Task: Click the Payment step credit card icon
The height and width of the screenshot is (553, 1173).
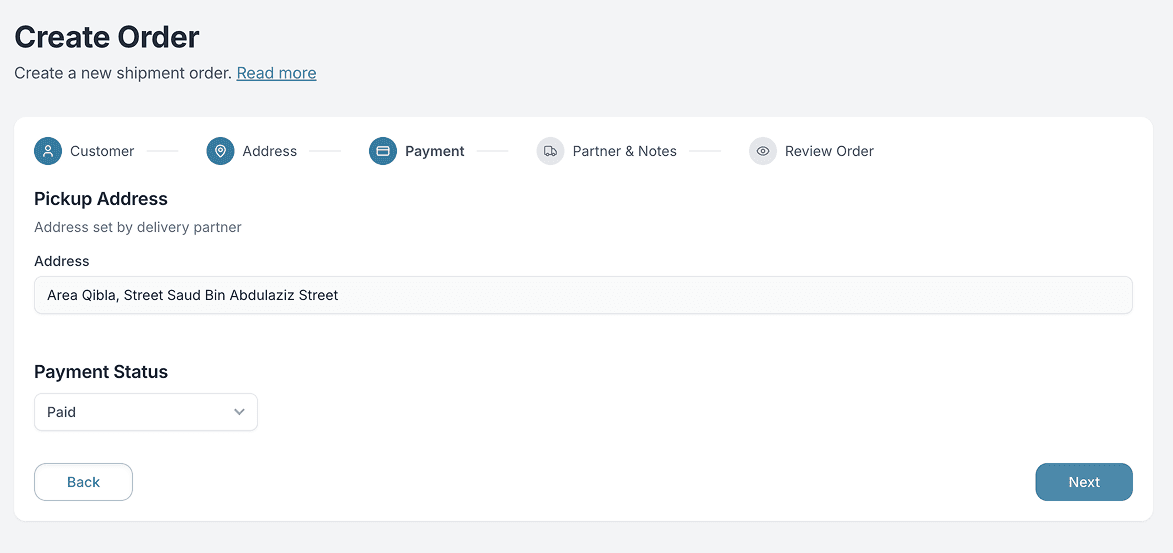Action: [x=383, y=151]
